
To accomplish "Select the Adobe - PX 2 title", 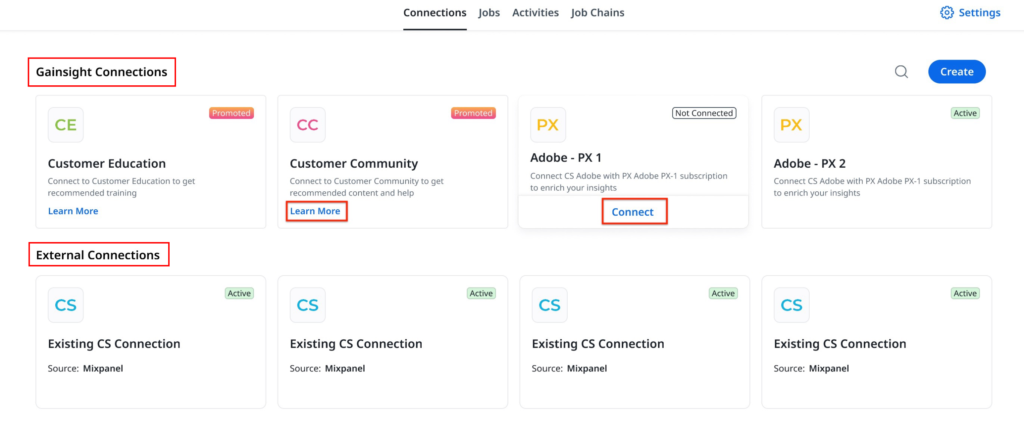I will coord(810,163).
